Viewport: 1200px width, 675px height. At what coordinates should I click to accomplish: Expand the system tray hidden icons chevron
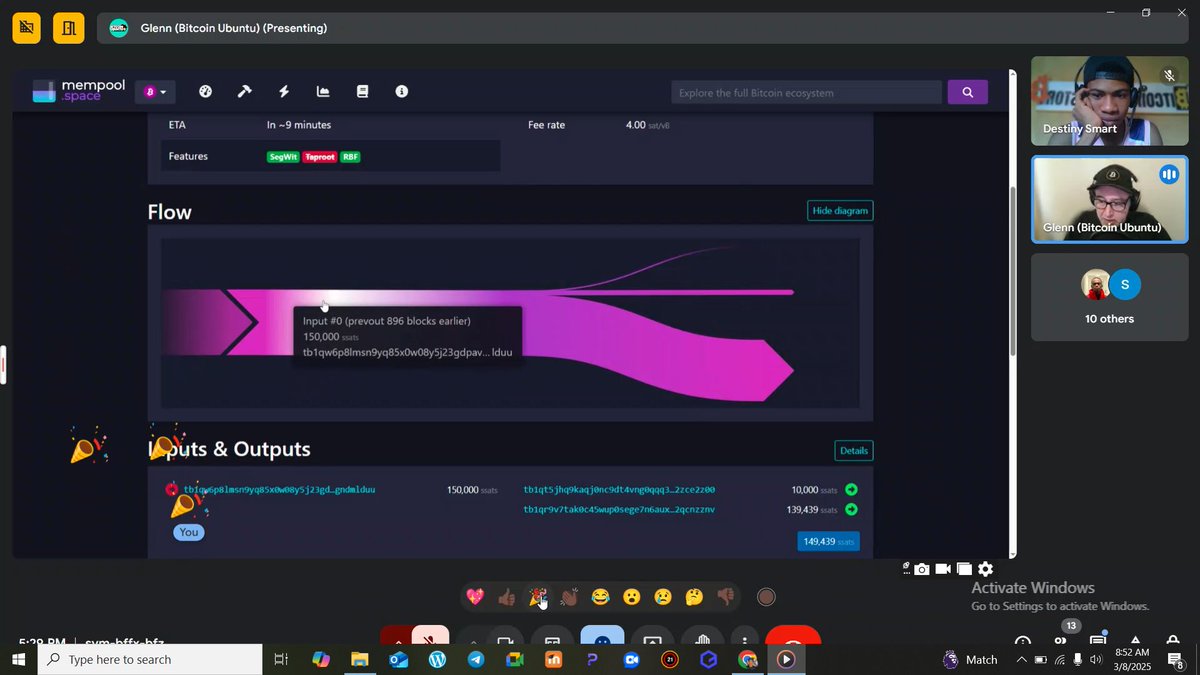(x=1021, y=659)
